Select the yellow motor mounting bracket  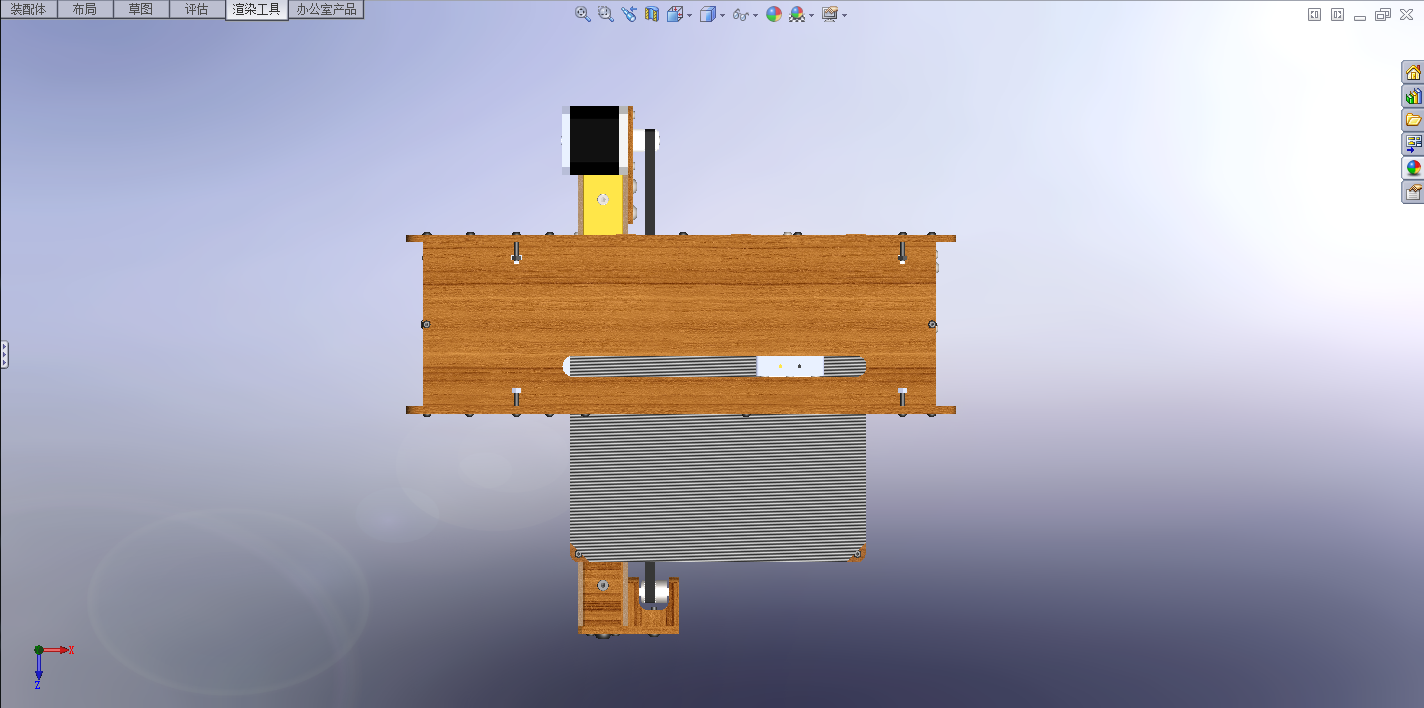602,206
